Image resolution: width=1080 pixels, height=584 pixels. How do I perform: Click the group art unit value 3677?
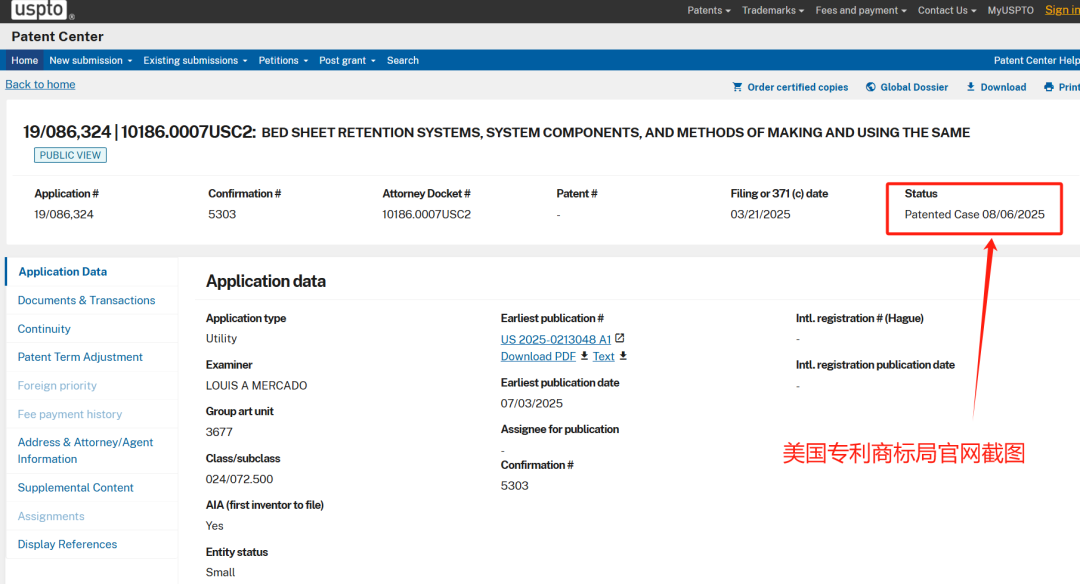pos(219,432)
